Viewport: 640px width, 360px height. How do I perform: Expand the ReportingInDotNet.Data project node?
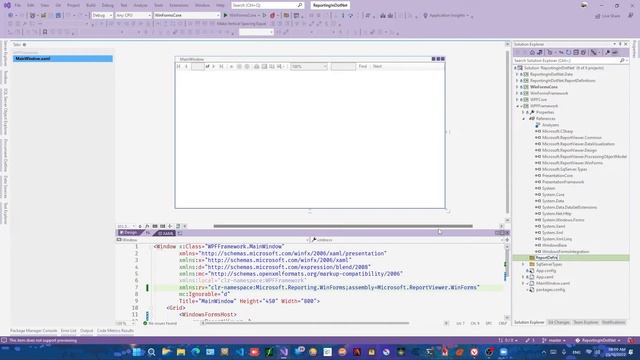[517, 74]
